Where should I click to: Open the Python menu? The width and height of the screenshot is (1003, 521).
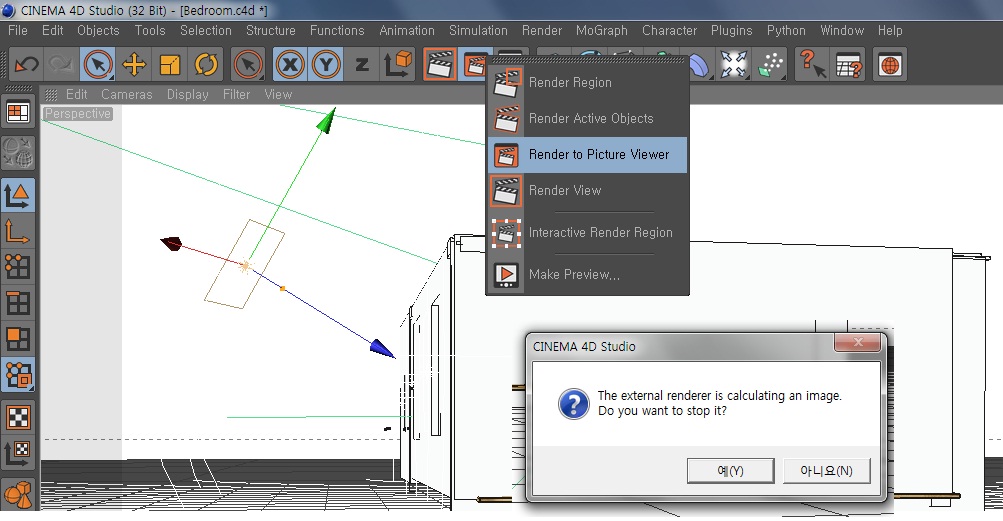(786, 31)
